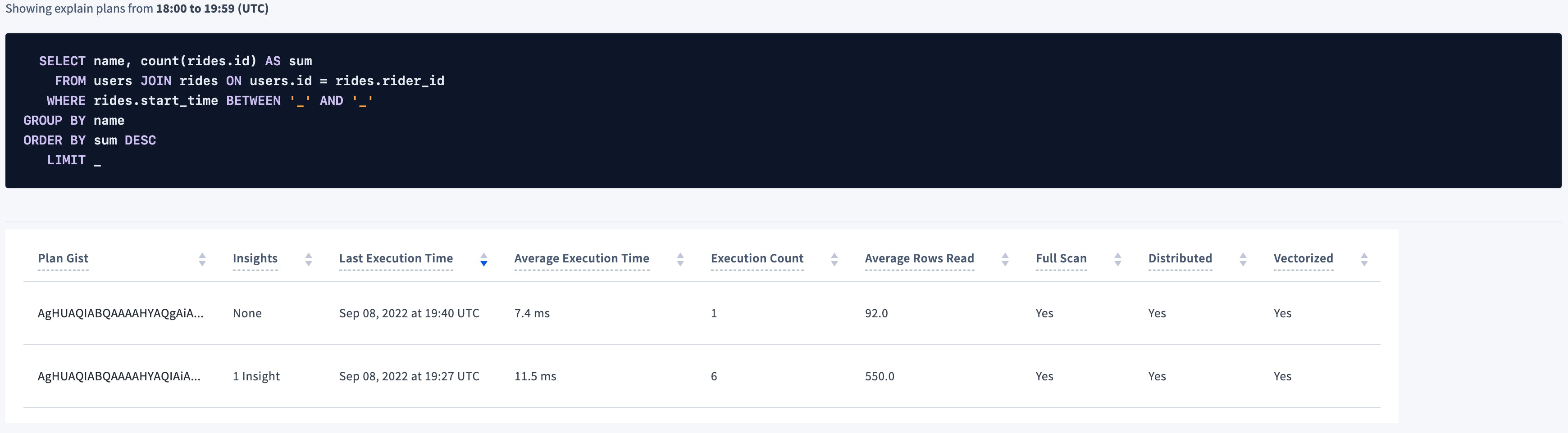This screenshot has height=433, width=1568.
Task: Click Insights column sort arrows
Action: pyautogui.click(x=309, y=260)
